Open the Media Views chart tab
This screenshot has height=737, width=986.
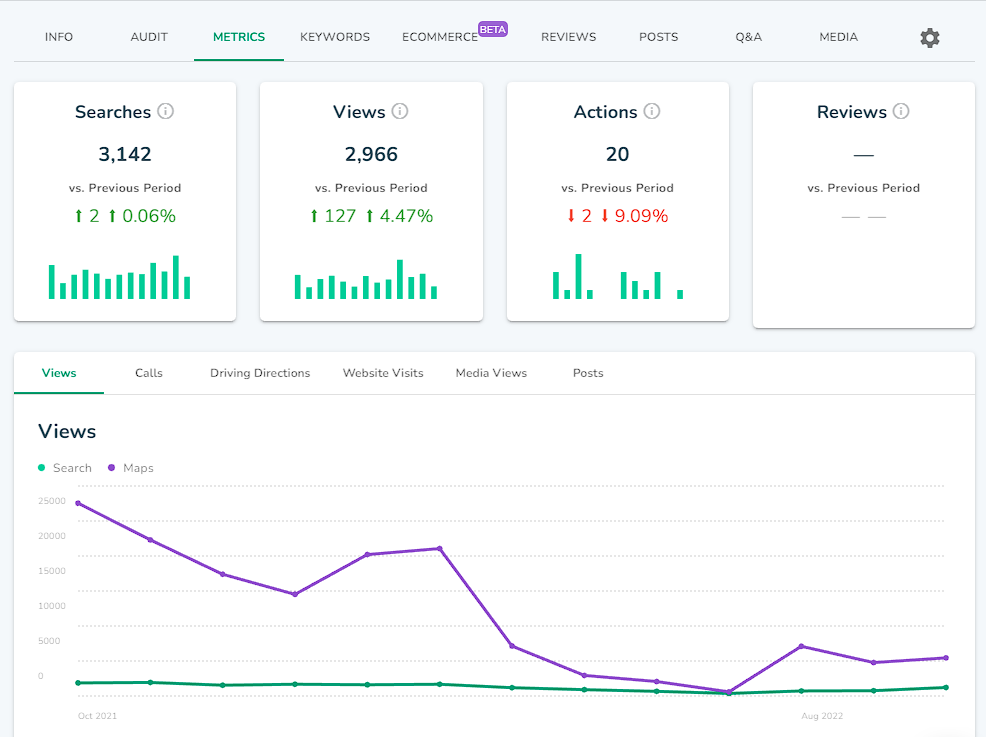(x=491, y=373)
